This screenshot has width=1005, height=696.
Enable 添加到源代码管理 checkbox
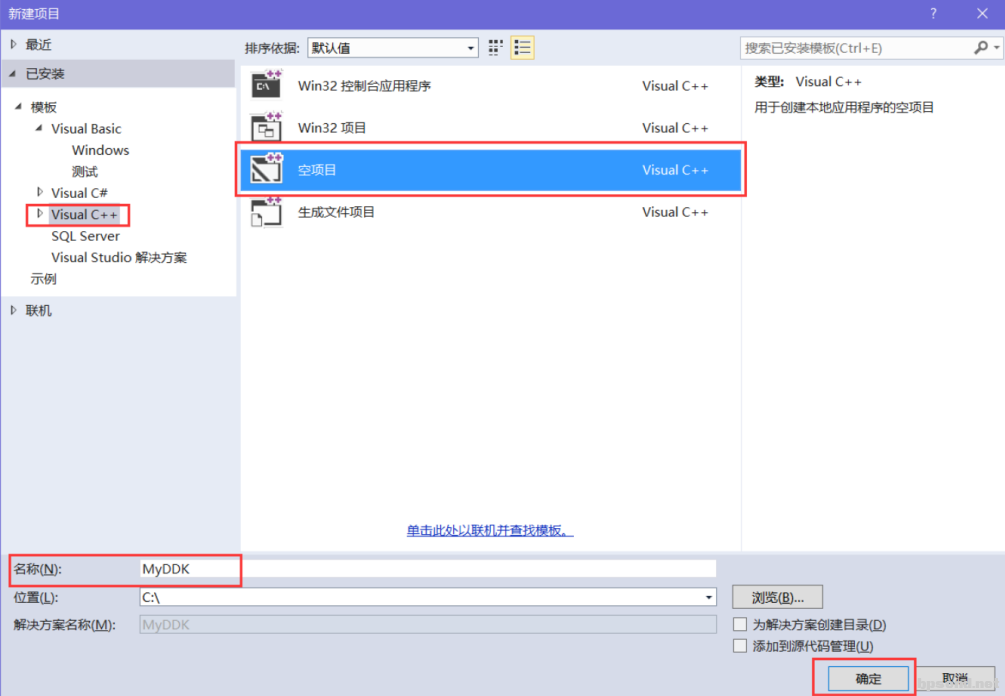click(740, 646)
